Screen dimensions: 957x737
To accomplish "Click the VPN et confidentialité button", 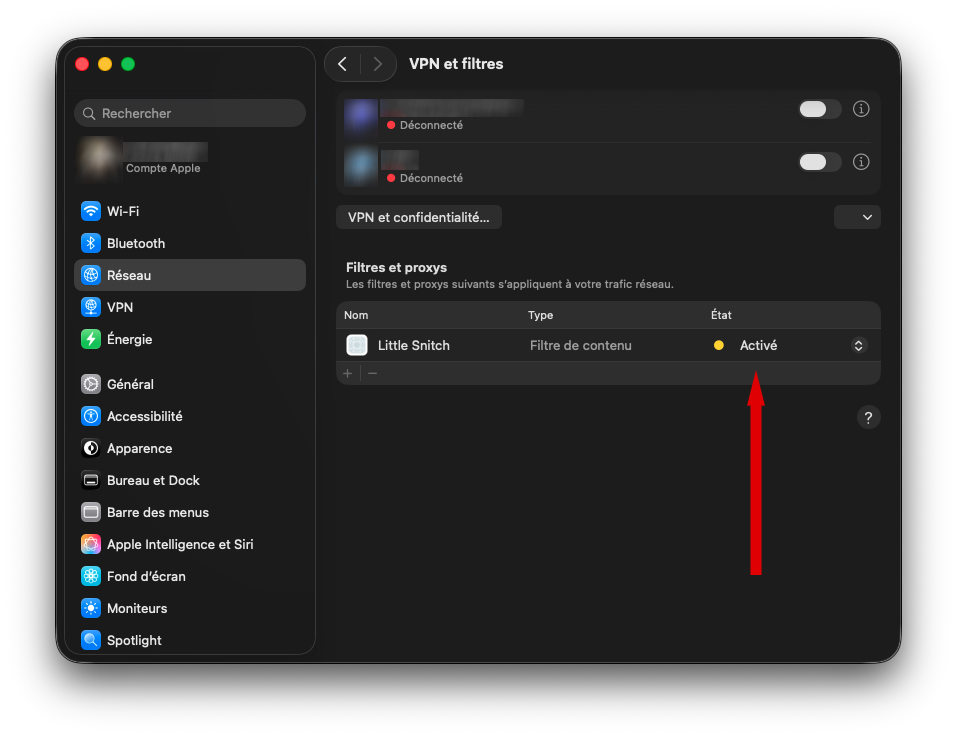I will click(418, 217).
